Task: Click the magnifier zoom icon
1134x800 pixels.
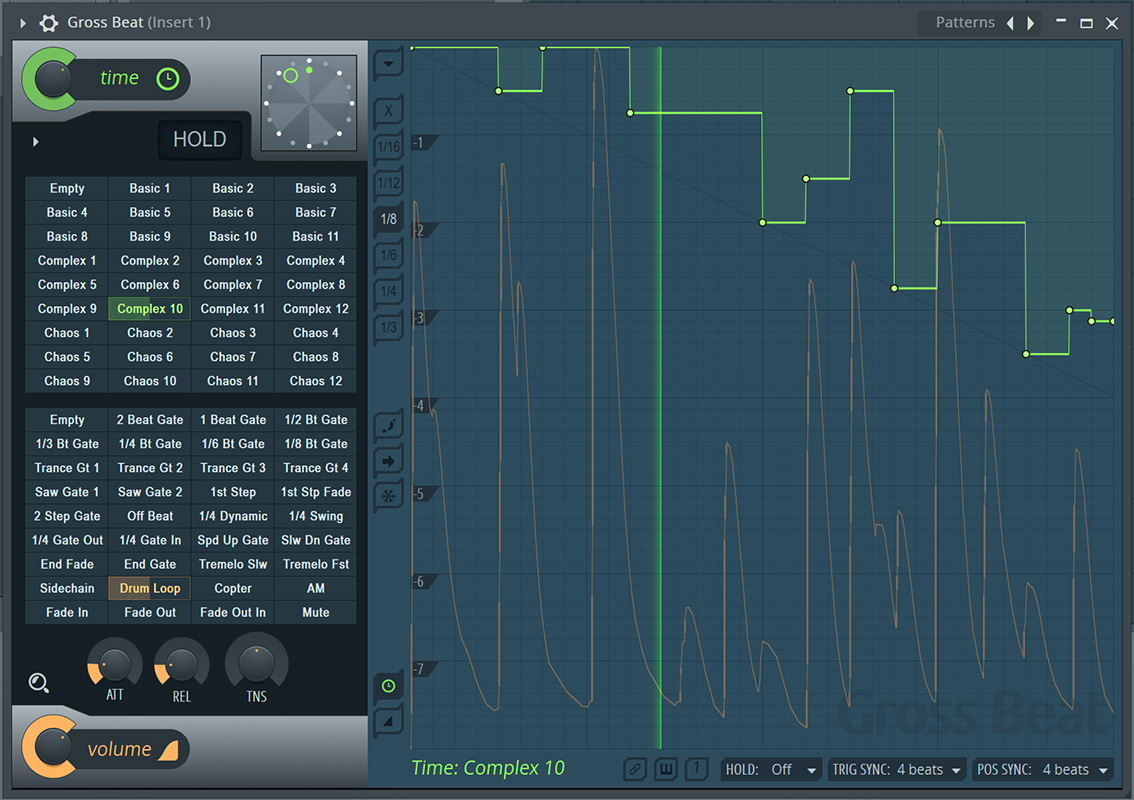Action: click(x=38, y=683)
